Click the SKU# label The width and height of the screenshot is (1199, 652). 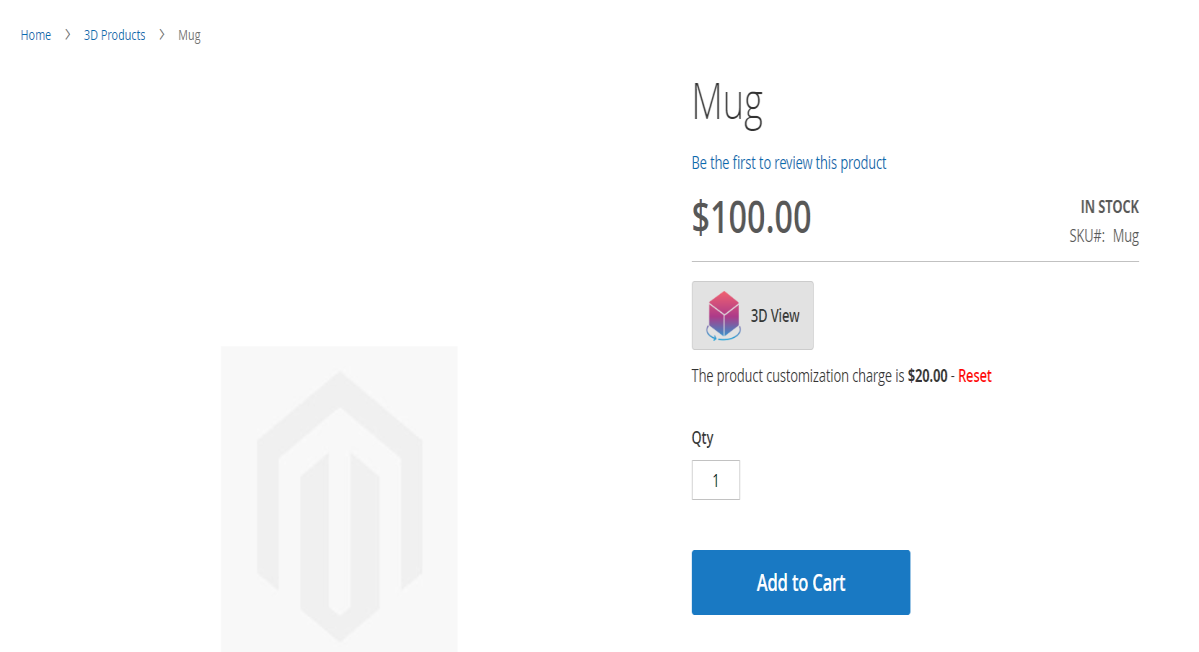coord(1086,236)
